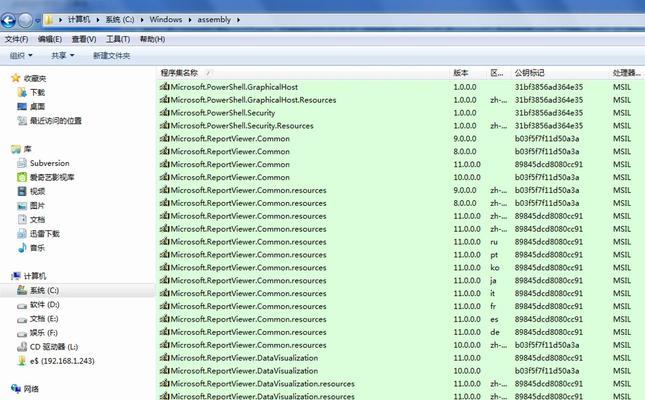
Task: Open the 共享 toolbar dropdown
Action: [x=63, y=55]
